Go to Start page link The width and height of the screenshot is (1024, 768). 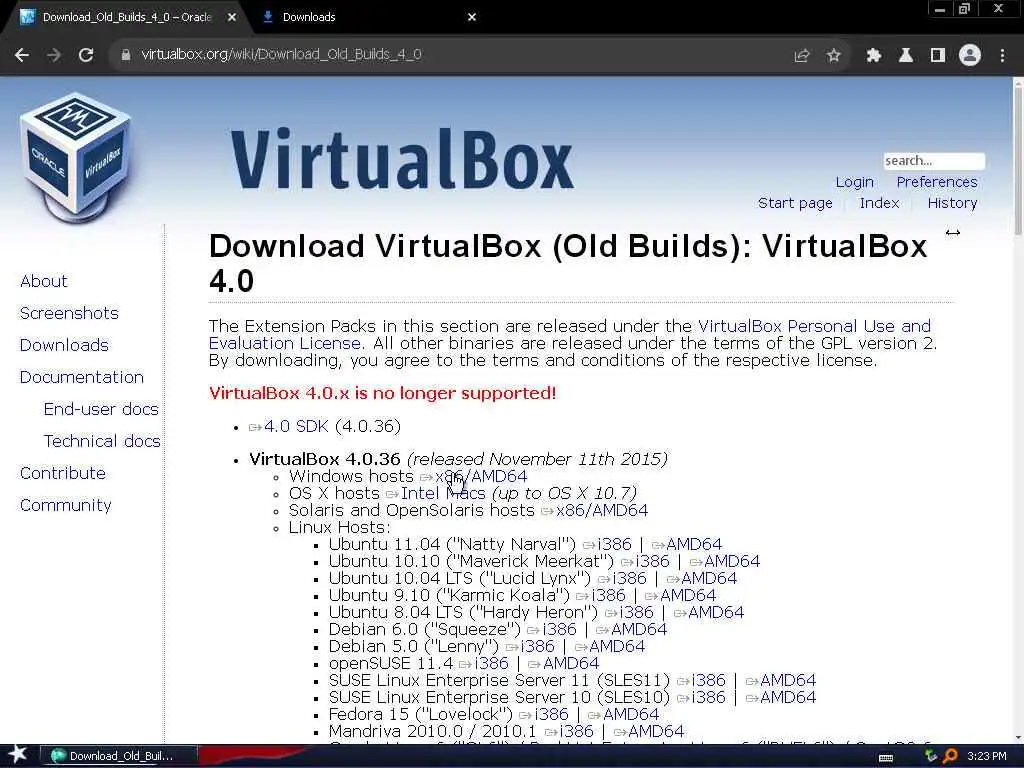(x=795, y=203)
